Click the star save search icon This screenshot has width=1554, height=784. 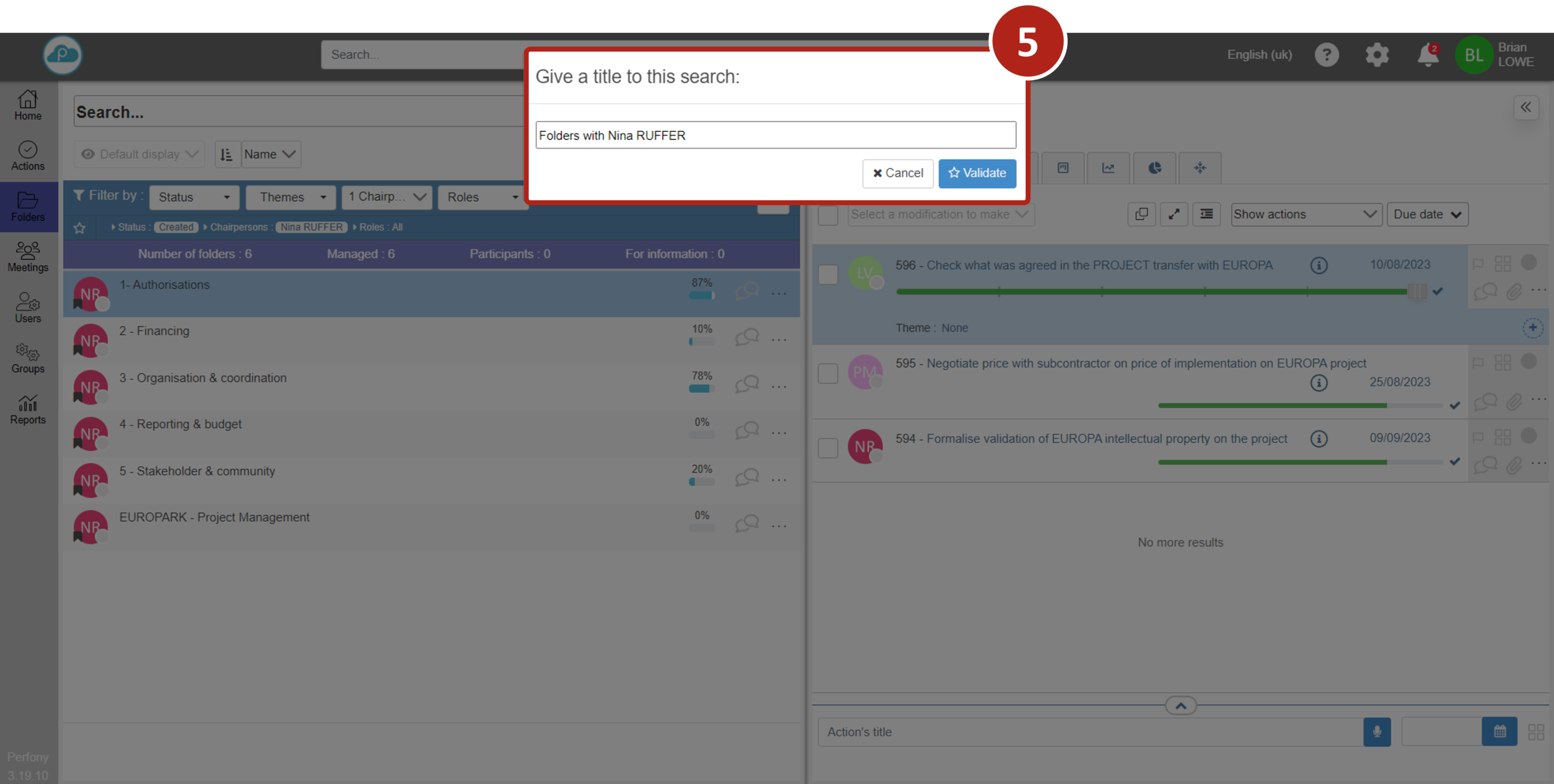coord(80,227)
